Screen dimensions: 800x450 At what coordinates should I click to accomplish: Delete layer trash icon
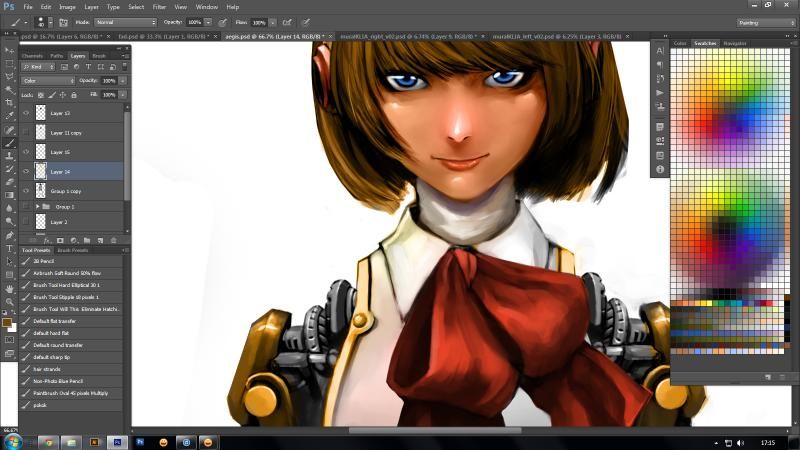pyautogui.click(x=113, y=240)
